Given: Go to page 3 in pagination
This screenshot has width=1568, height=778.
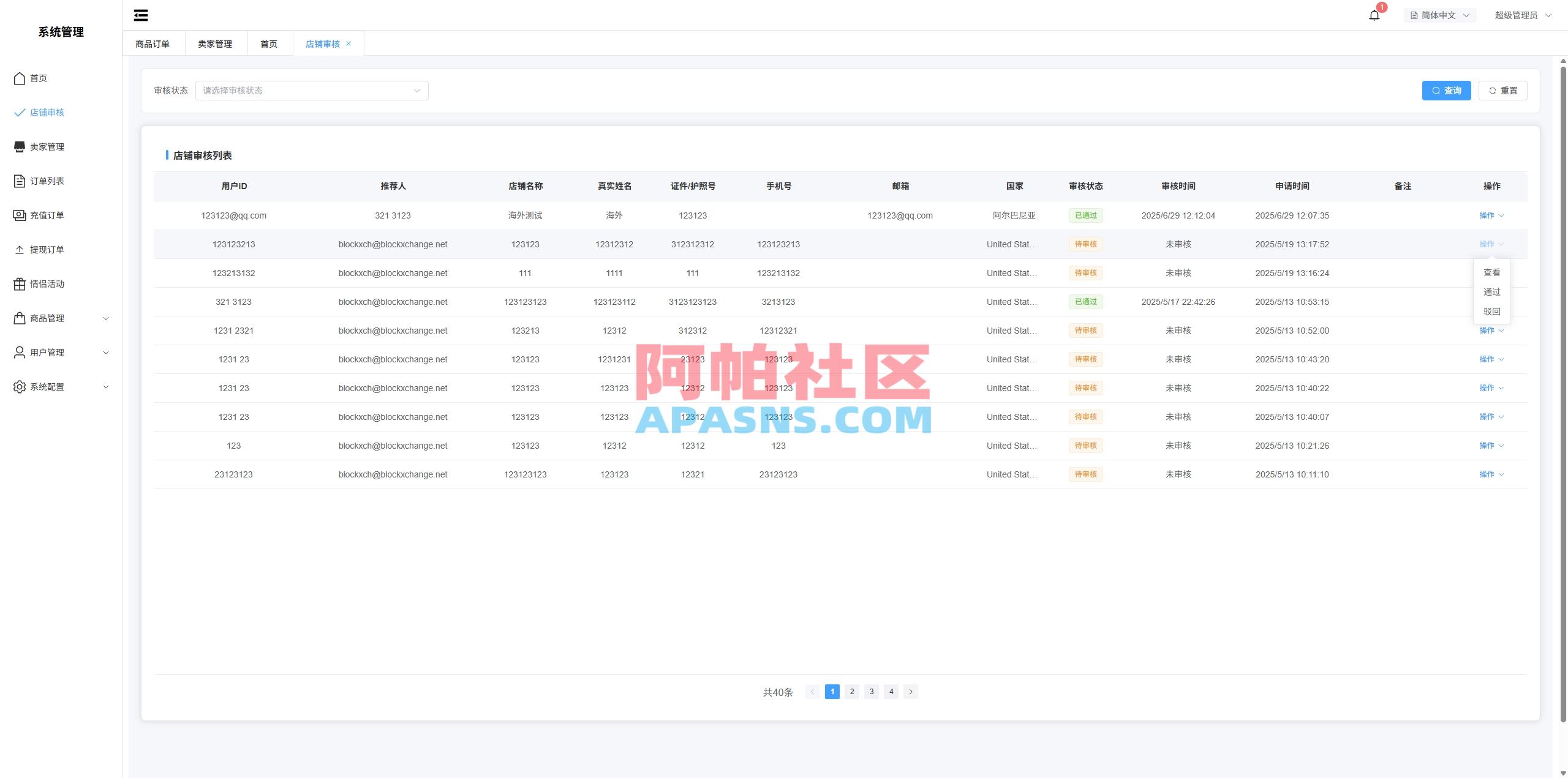Looking at the screenshot, I should click(x=872, y=692).
